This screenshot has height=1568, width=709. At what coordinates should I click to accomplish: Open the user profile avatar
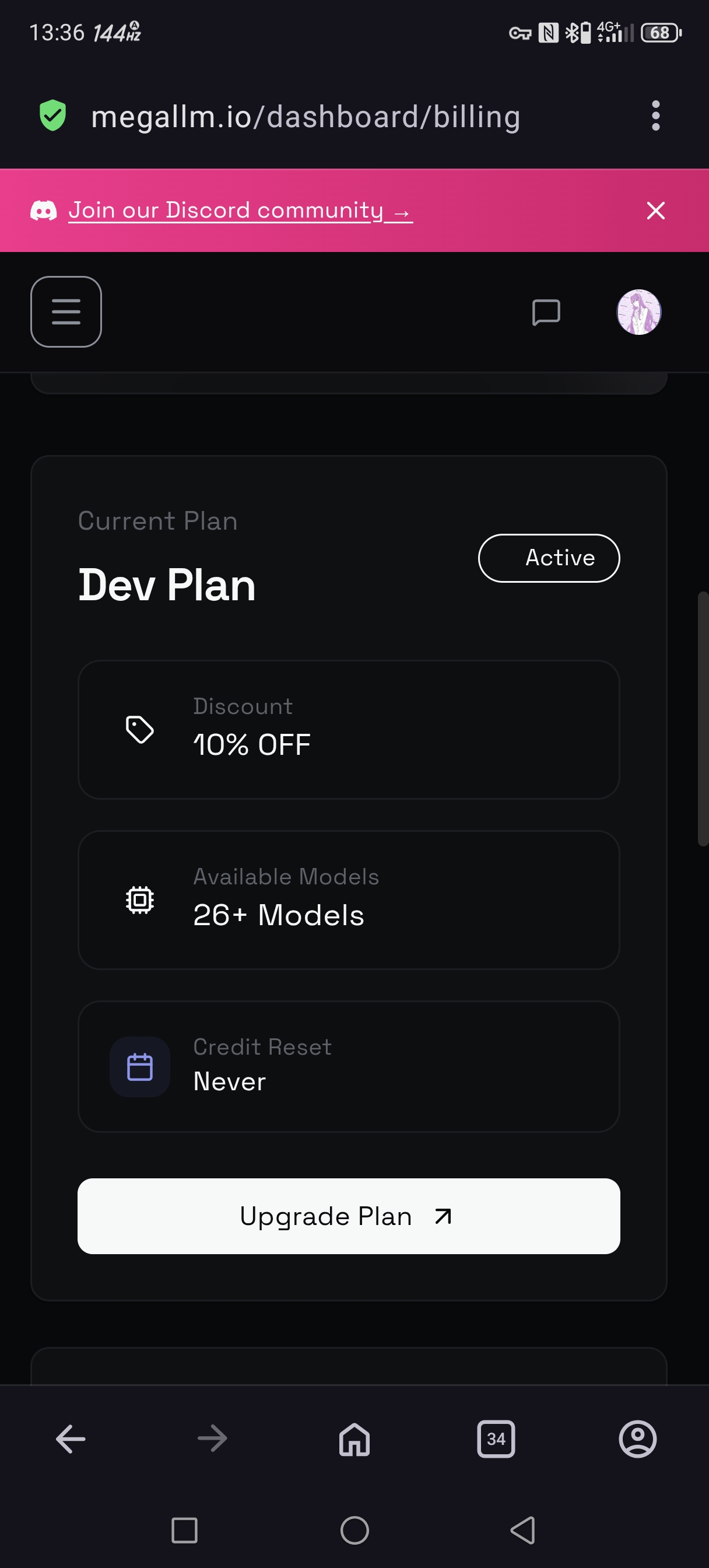[x=638, y=311]
